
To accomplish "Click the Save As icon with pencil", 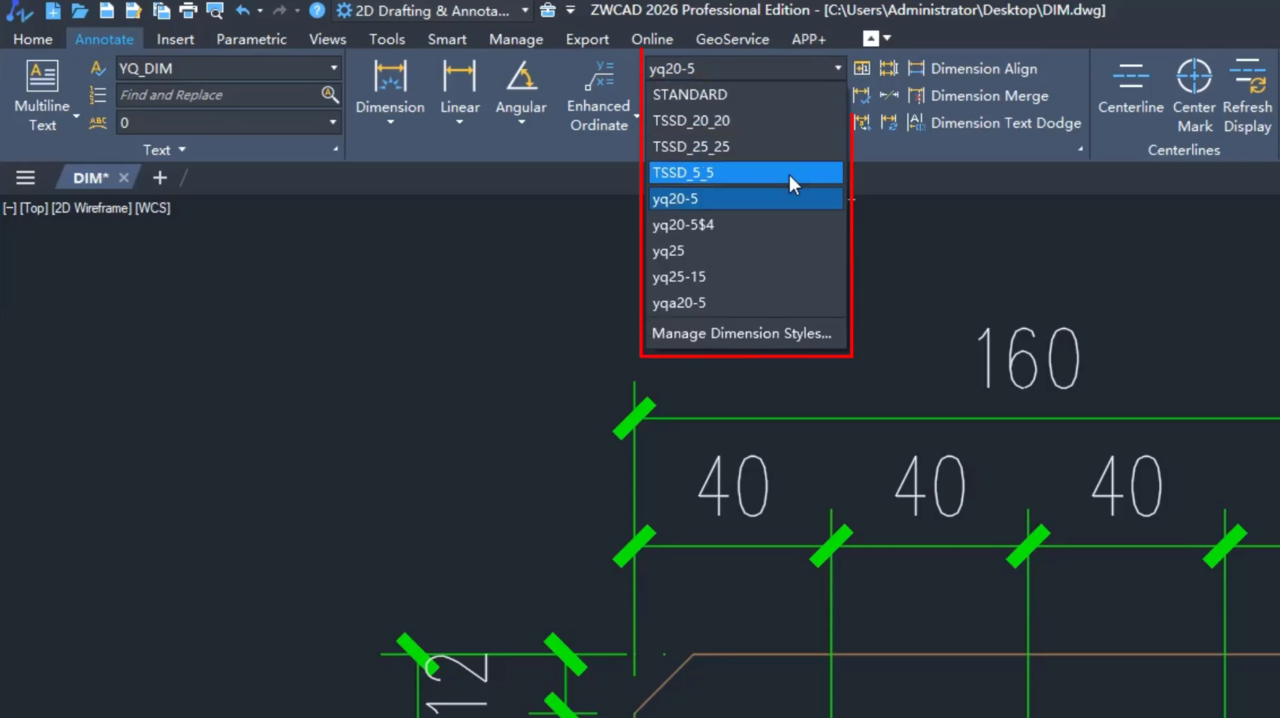I will [x=133, y=11].
